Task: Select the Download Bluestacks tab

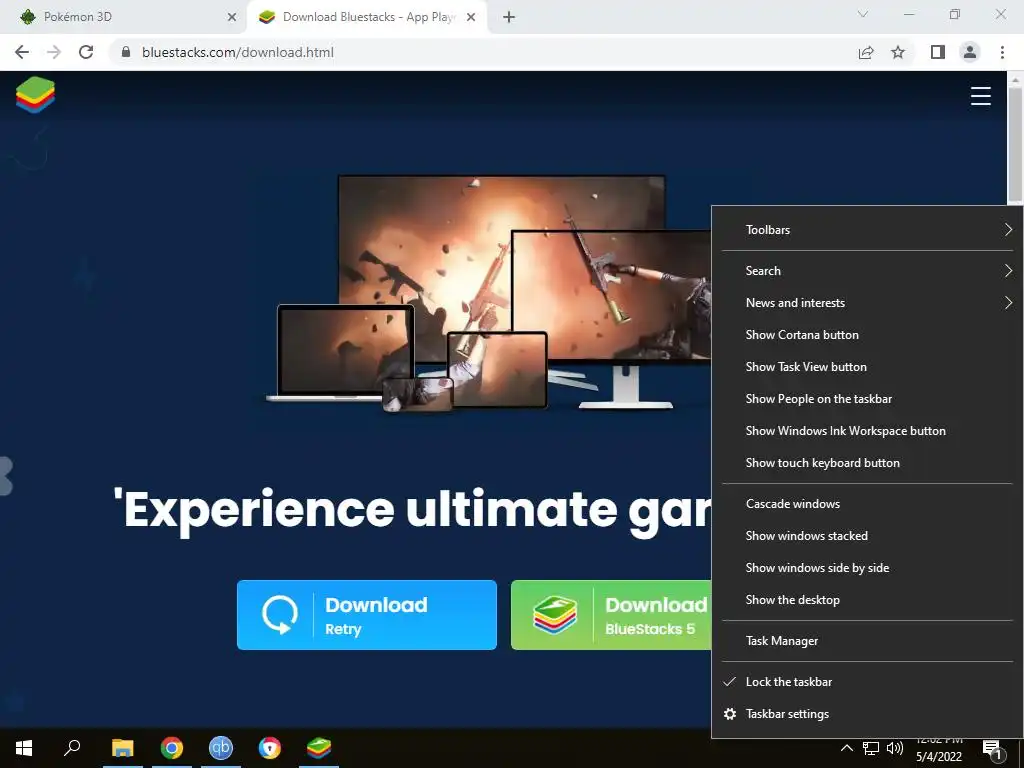Action: [367, 17]
